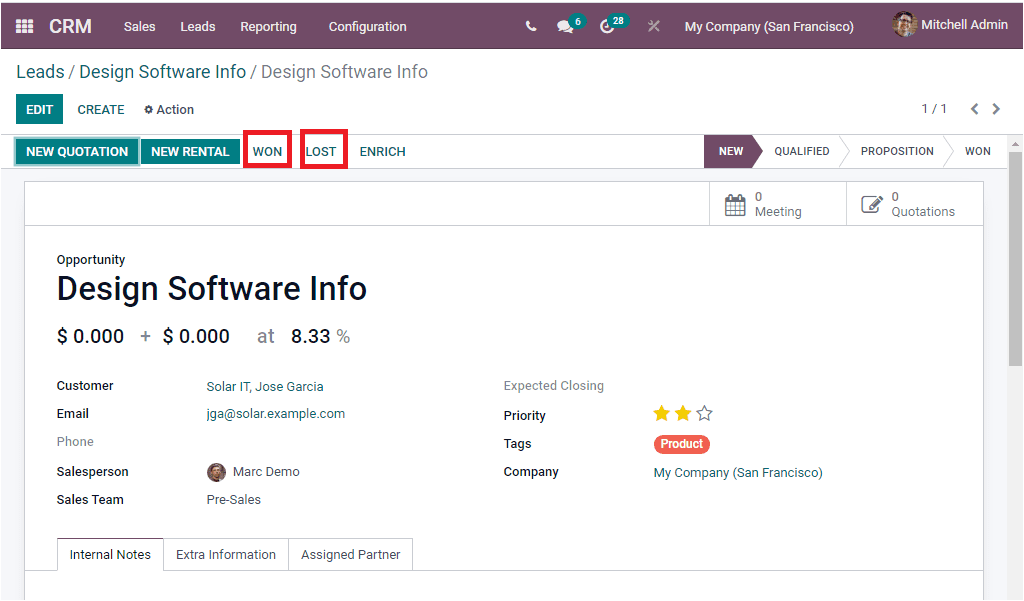Expand the Action menu

168,109
